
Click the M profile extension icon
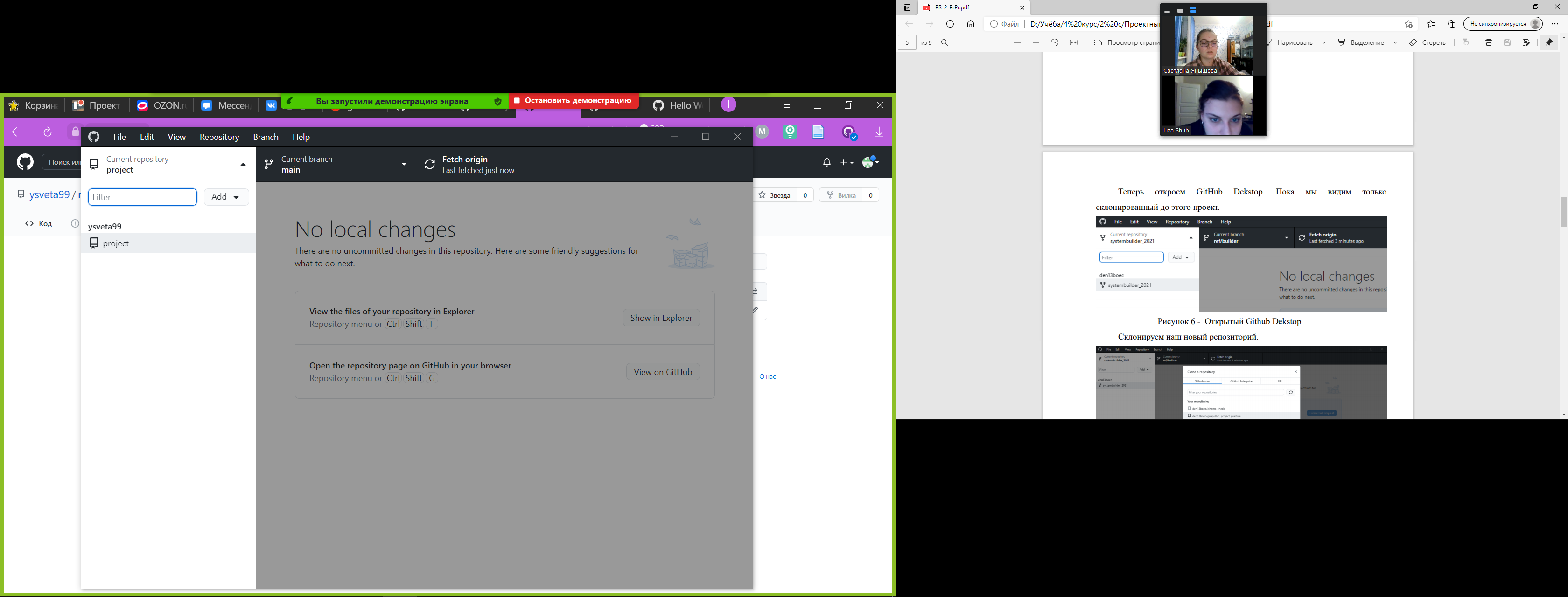[x=762, y=132]
